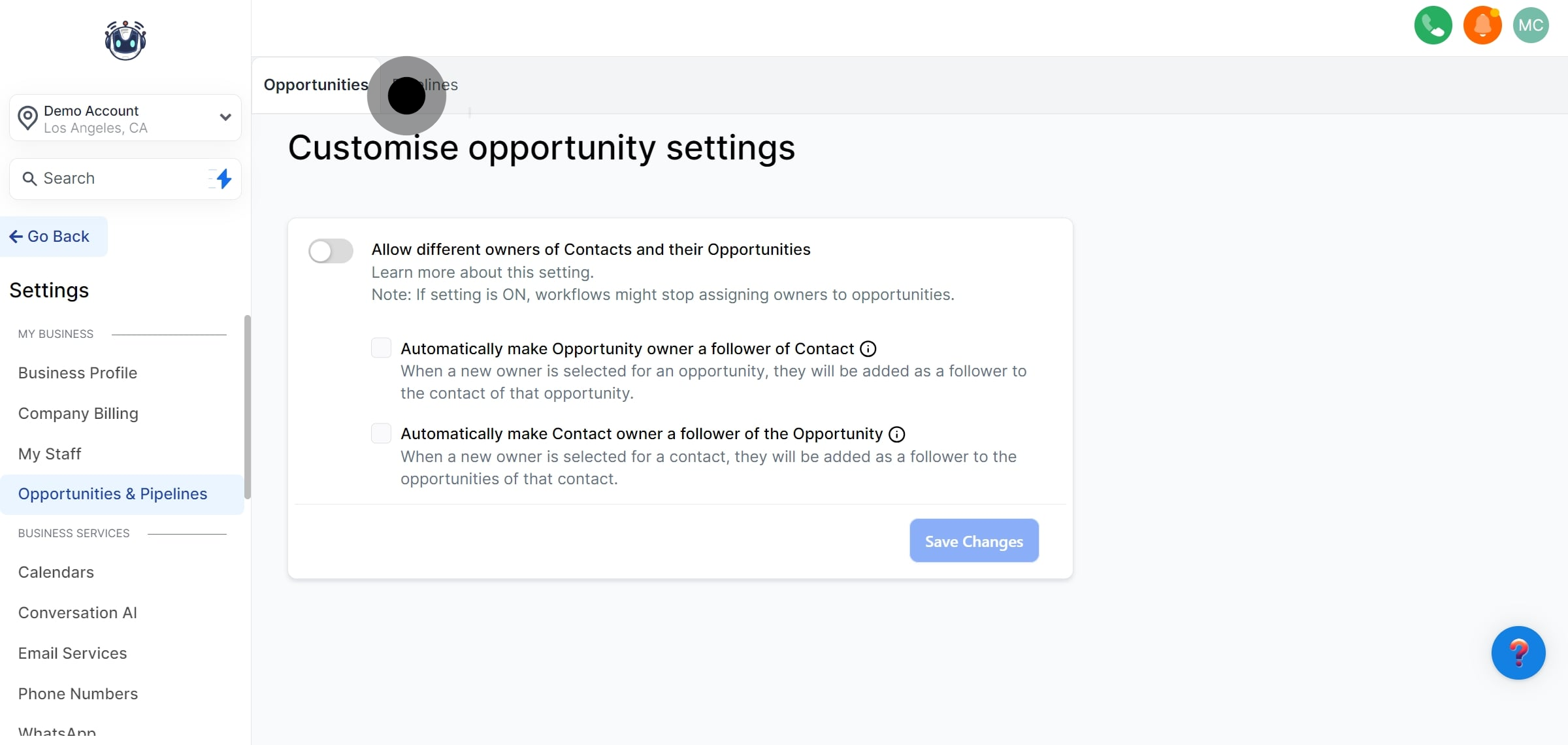Viewport: 1568px width, 745px height.
Task: Click the info icon beside Opportunity owner follower setting
Action: click(868, 348)
